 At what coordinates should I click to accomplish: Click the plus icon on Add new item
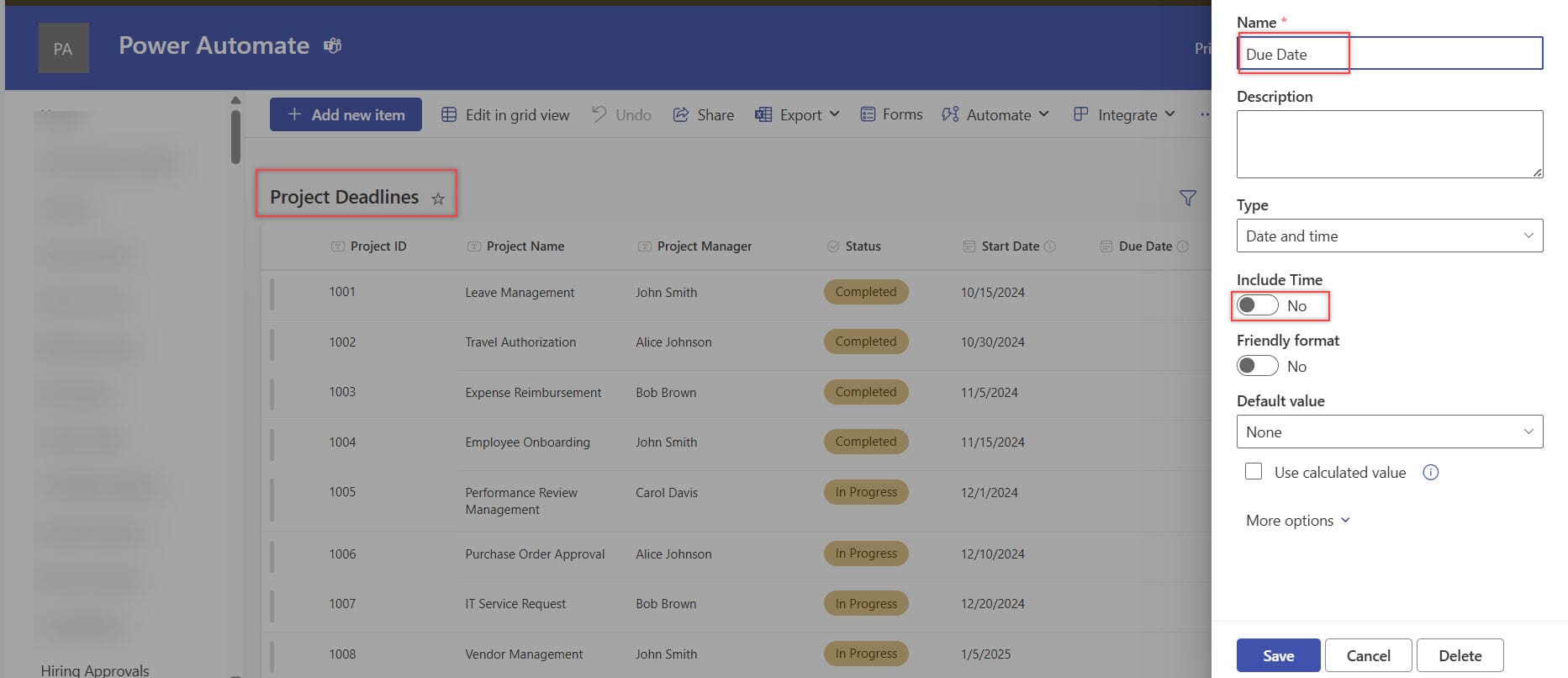pyautogui.click(x=294, y=114)
